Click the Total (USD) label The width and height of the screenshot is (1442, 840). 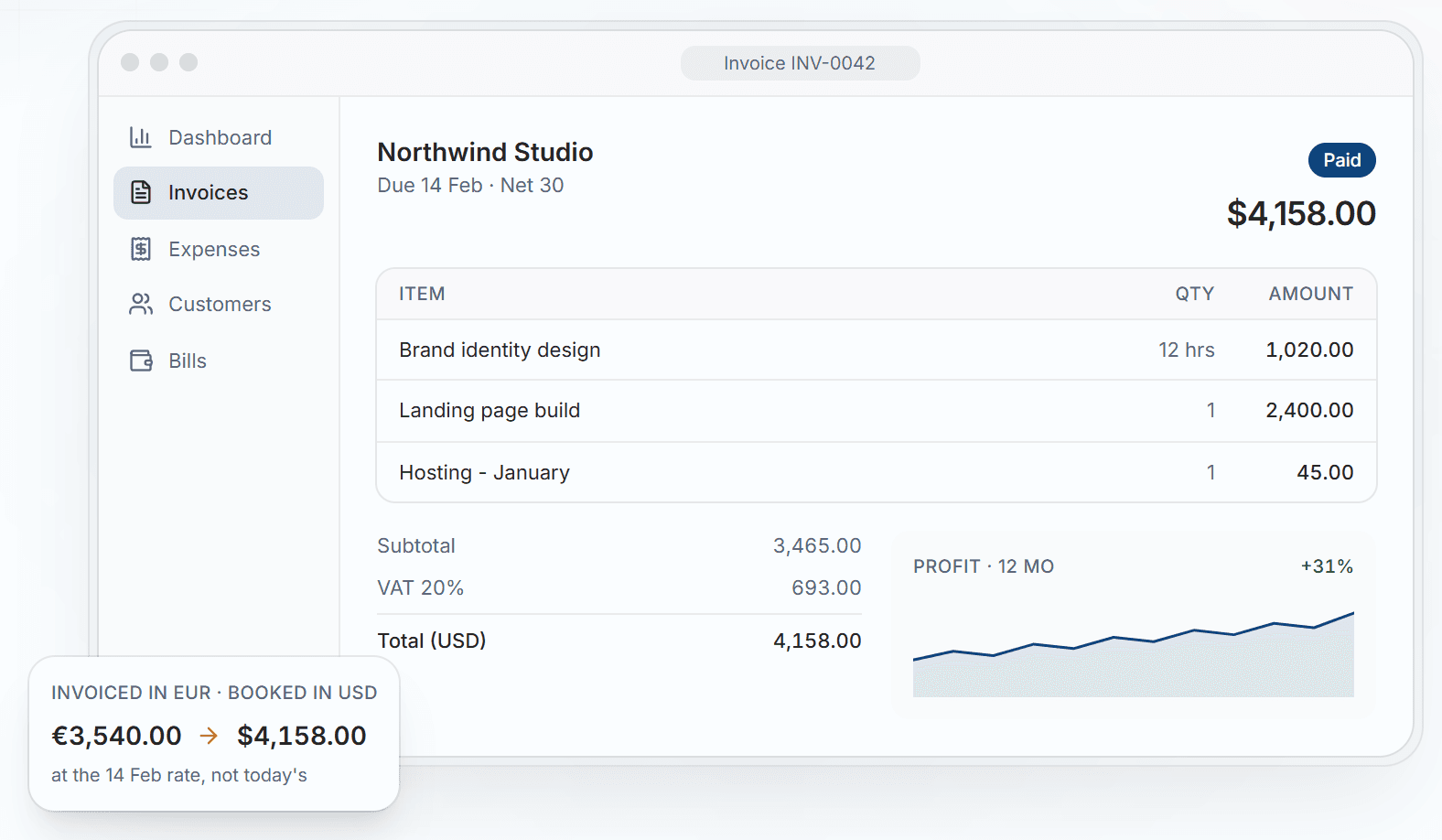click(432, 641)
